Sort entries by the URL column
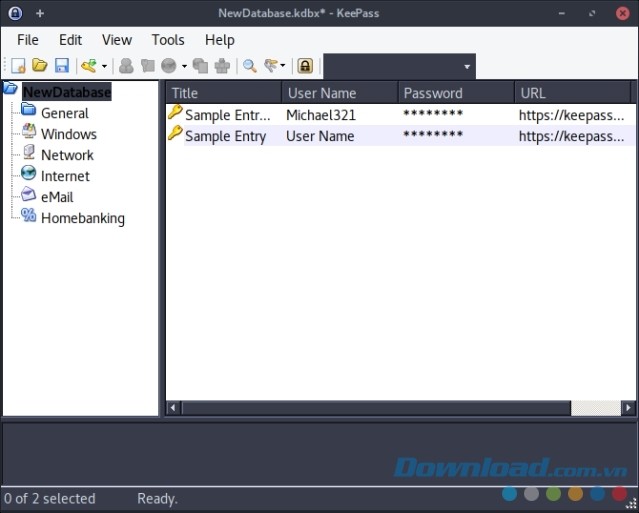 pos(572,93)
